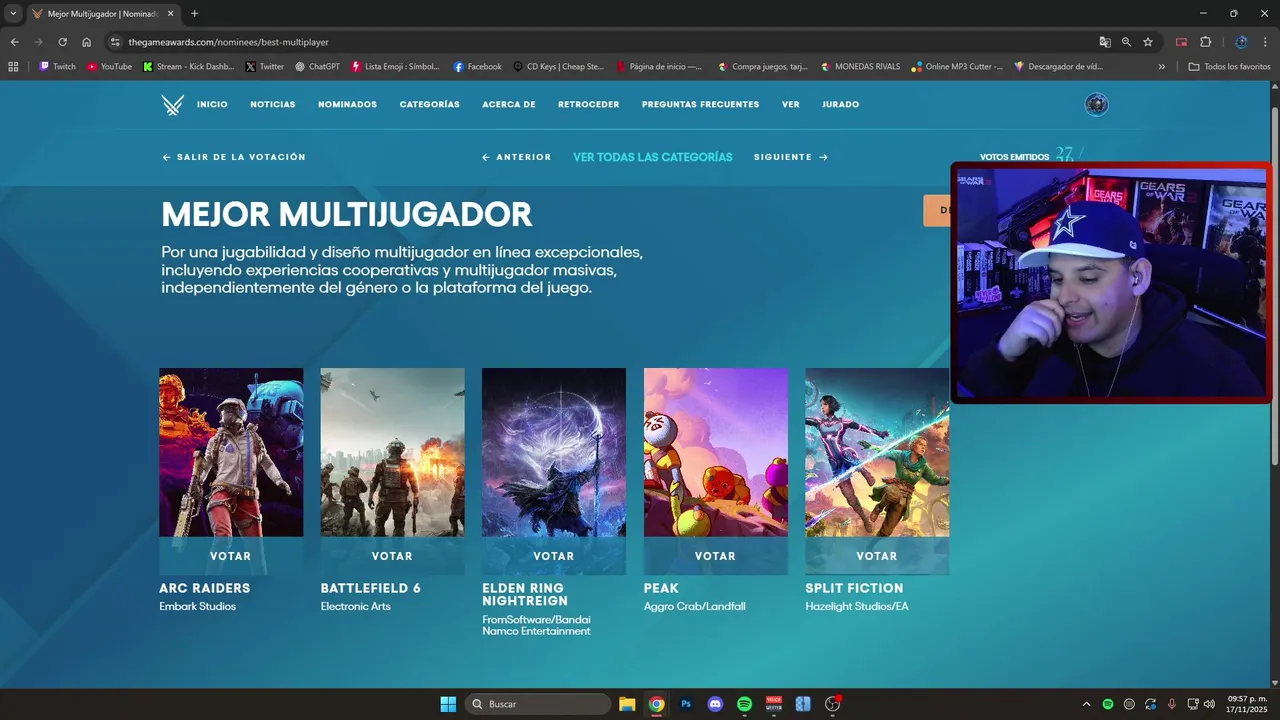Vote for Elden Ring Nightreign

554,556
